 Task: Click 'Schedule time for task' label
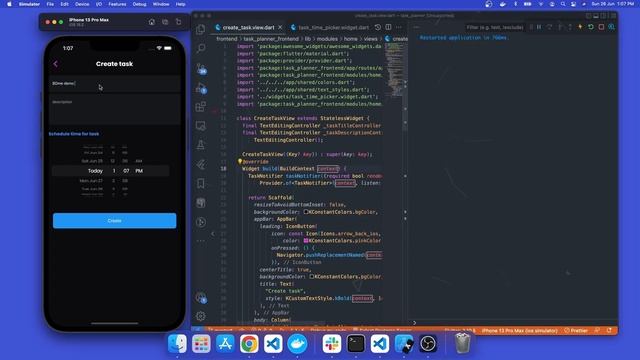click(x=74, y=134)
